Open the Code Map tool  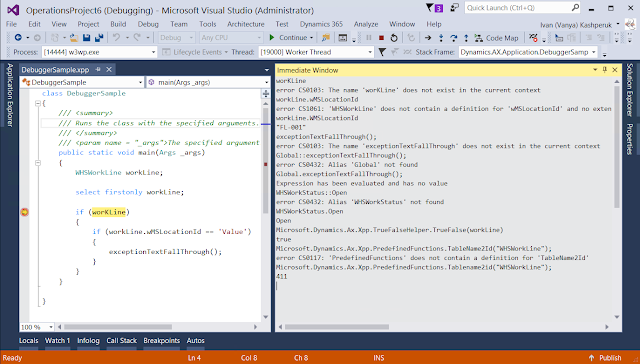496,38
